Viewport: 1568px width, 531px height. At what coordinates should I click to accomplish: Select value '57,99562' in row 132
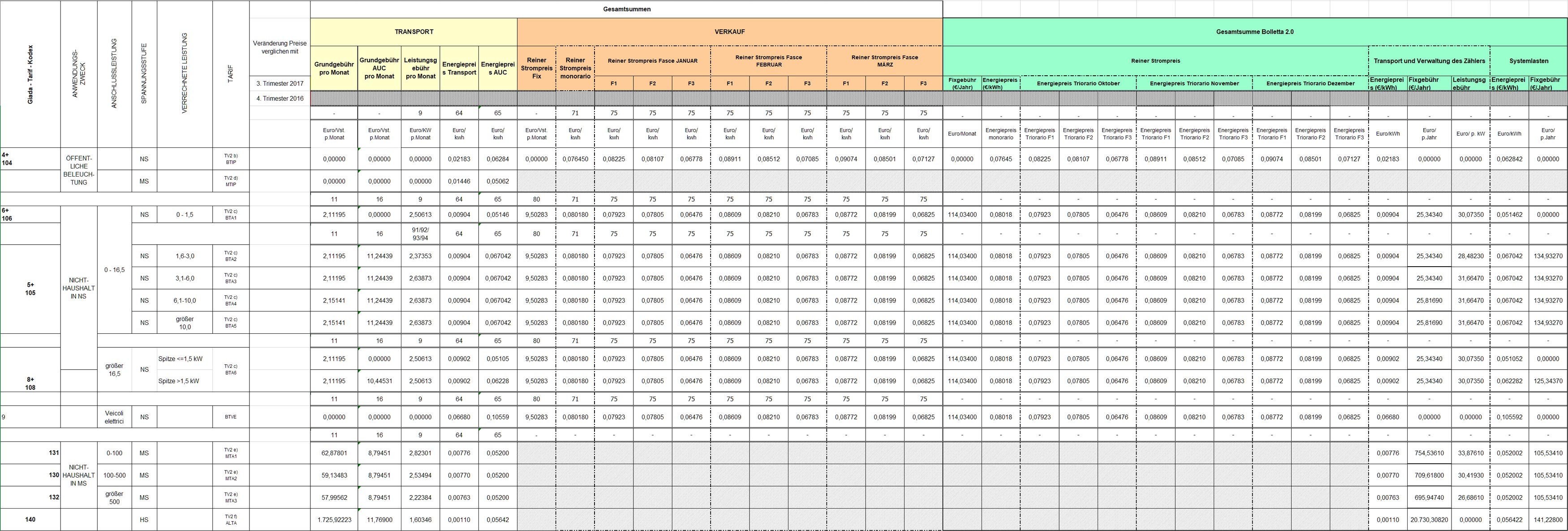coord(334,497)
